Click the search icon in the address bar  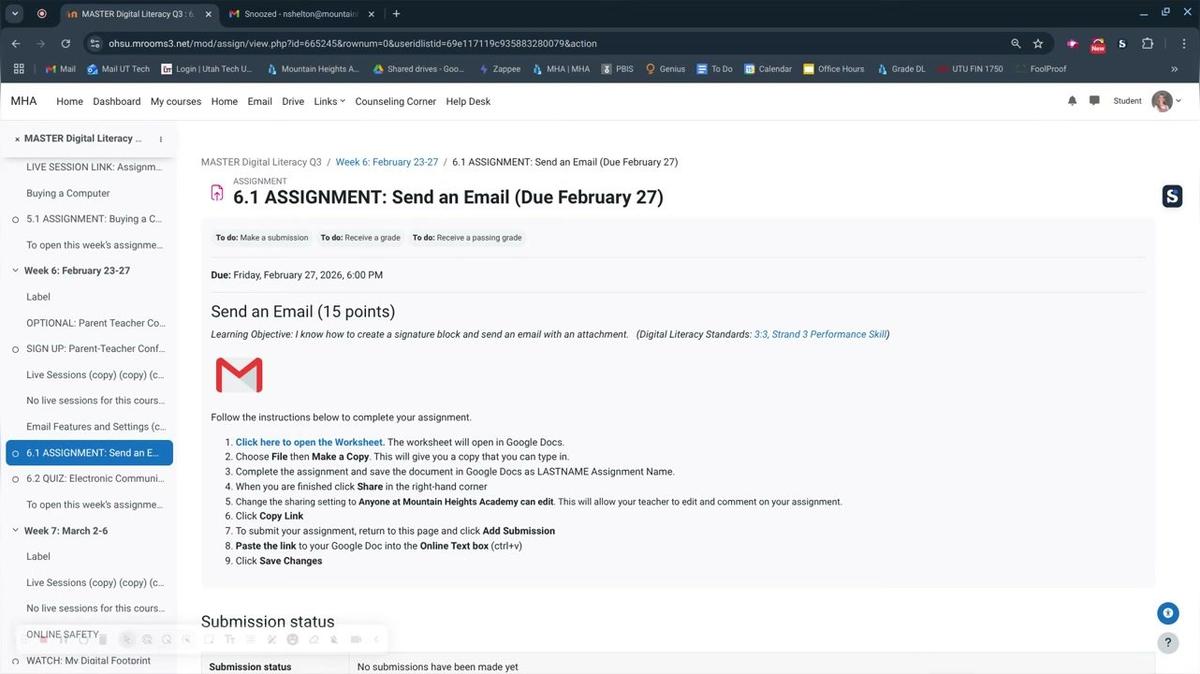tap(1015, 44)
